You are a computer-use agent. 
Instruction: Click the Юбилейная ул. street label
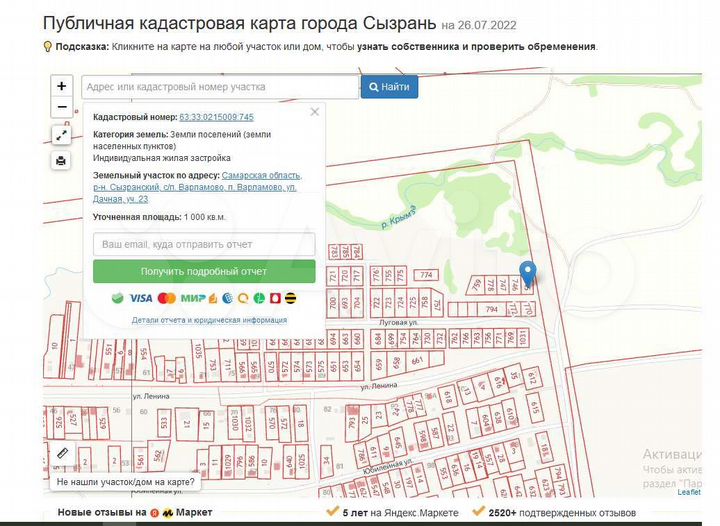(387, 467)
